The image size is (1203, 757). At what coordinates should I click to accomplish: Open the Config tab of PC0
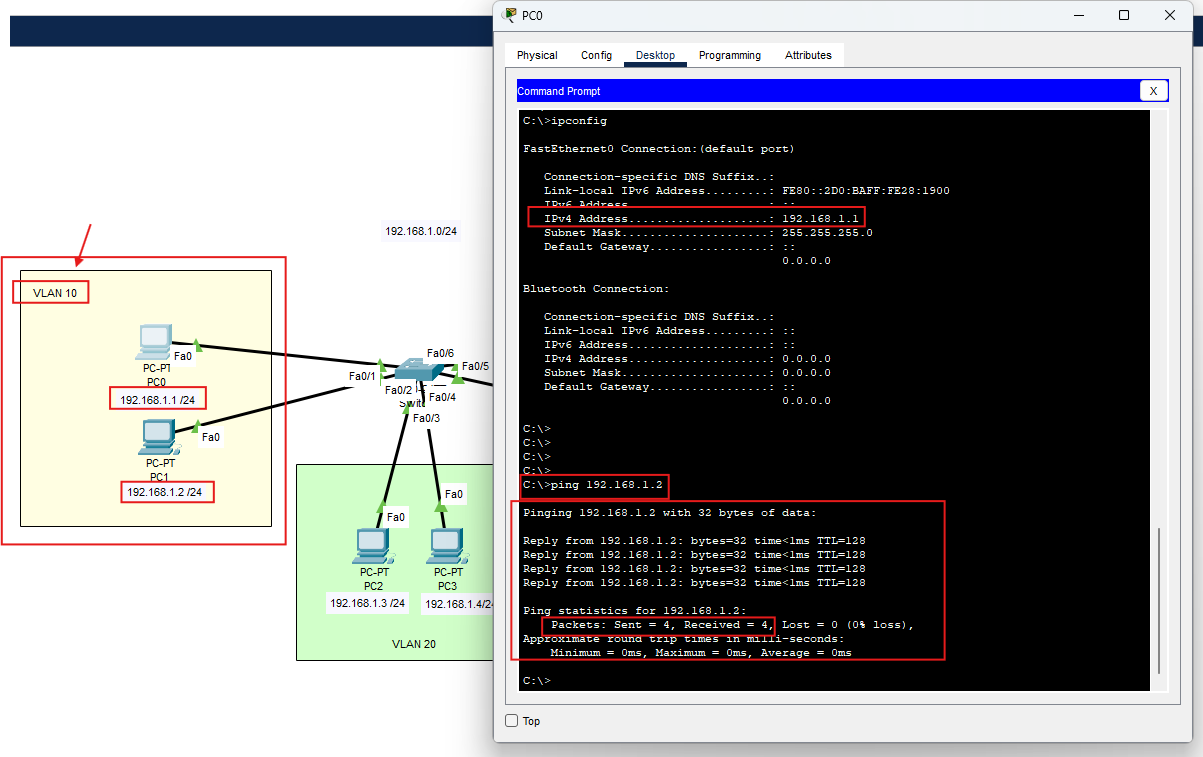596,55
